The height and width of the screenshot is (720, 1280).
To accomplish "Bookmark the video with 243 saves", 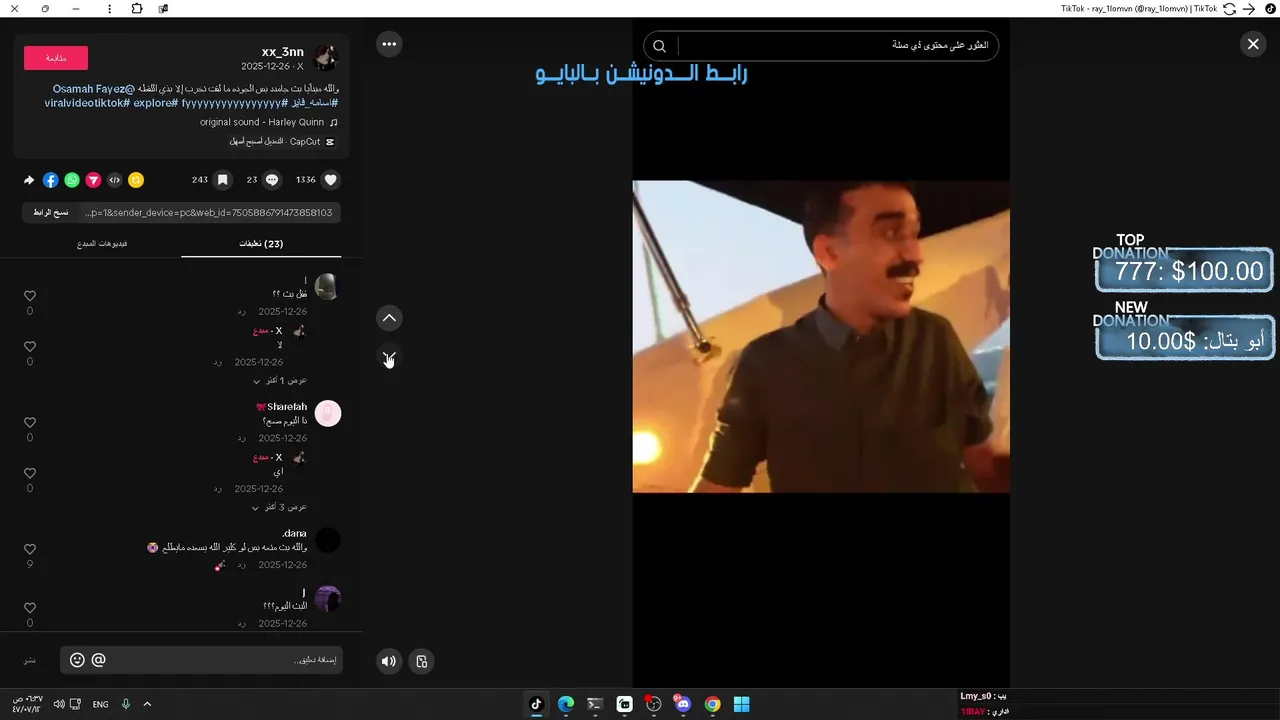I will [223, 180].
